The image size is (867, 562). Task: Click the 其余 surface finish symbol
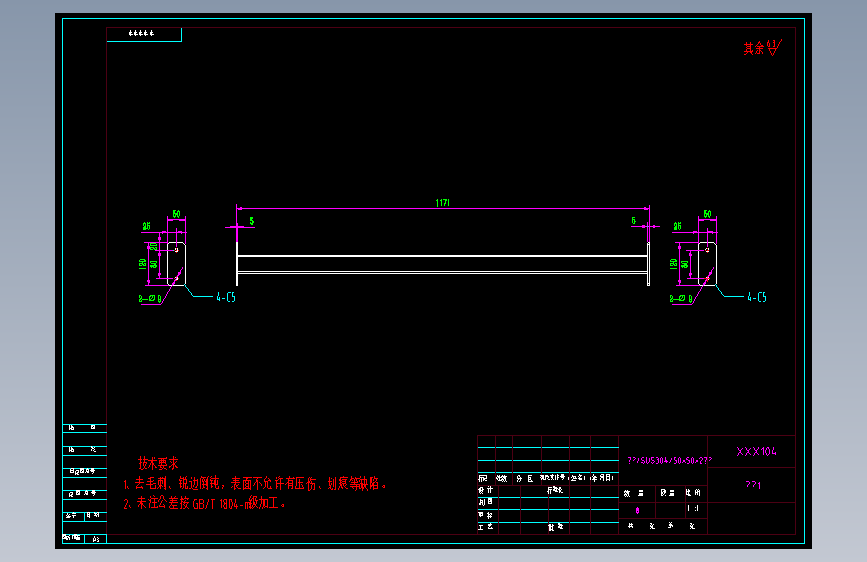click(x=762, y=48)
